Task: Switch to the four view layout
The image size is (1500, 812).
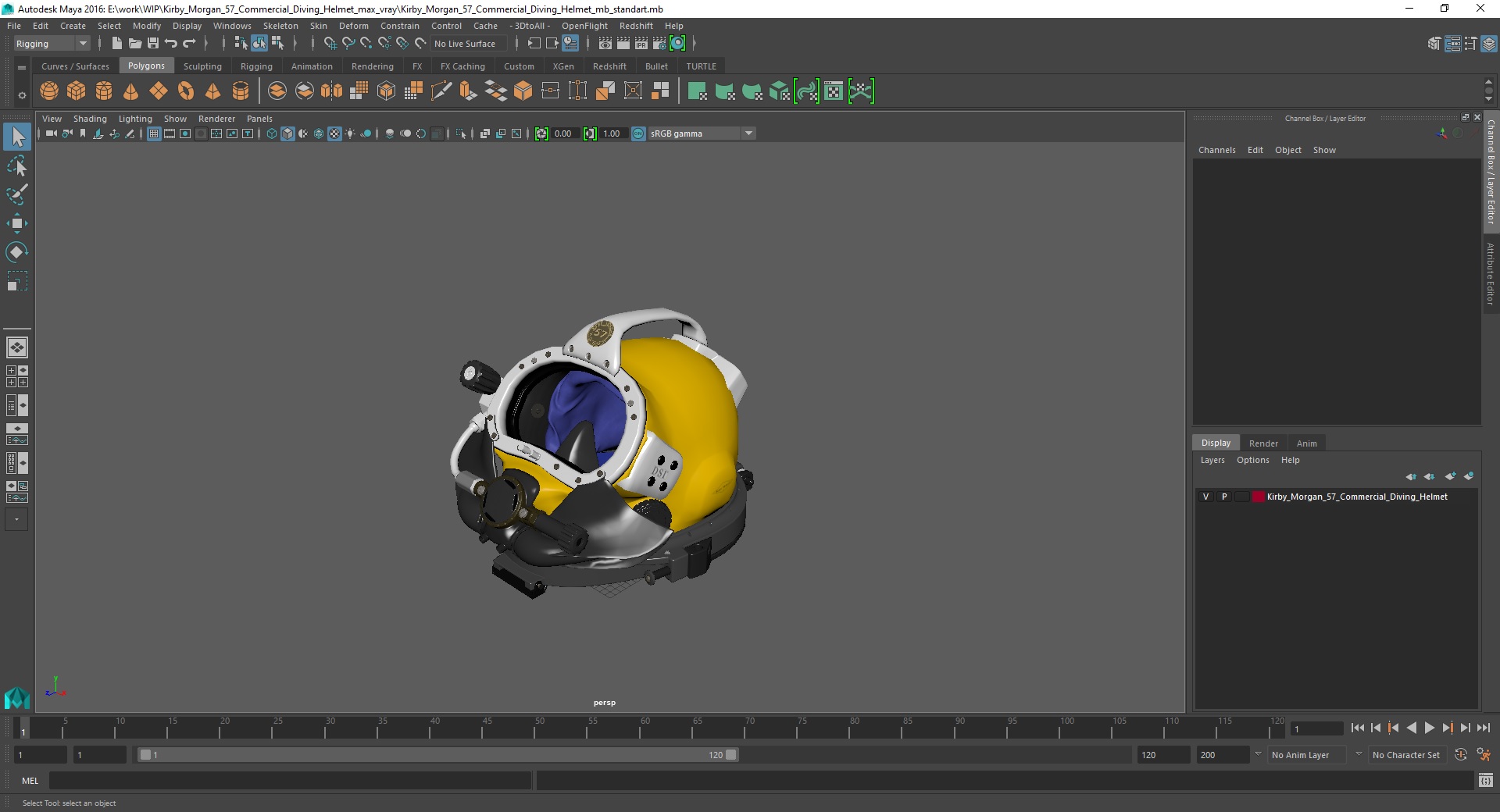Action: (x=17, y=376)
